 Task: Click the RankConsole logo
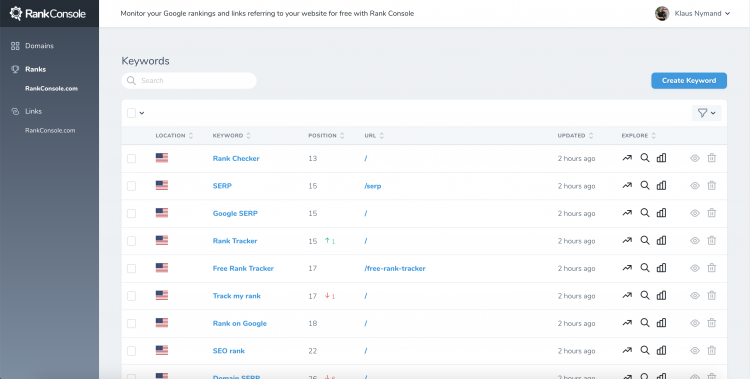coord(48,13)
